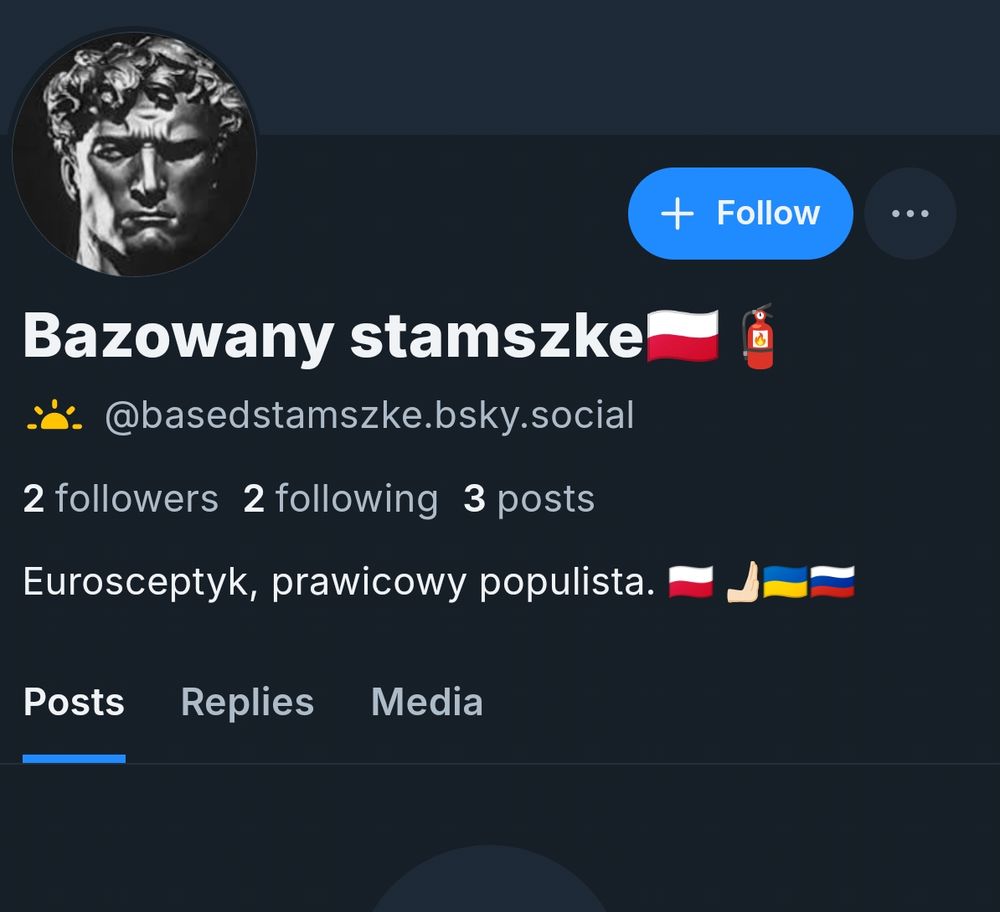The image size is (1000, 912).
Task: Click the 3 posts count
Action: click(x=529, y=499)
